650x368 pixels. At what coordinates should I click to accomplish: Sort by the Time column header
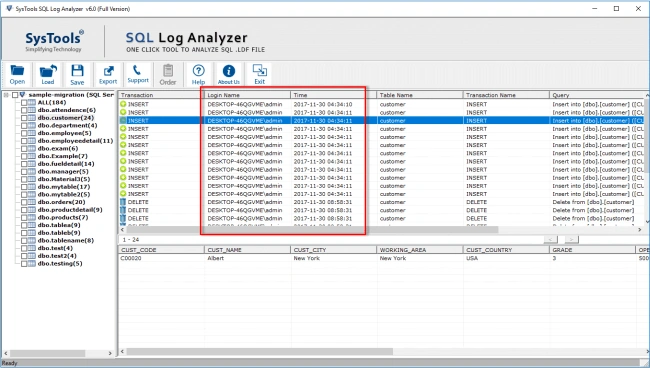[333, 95]
